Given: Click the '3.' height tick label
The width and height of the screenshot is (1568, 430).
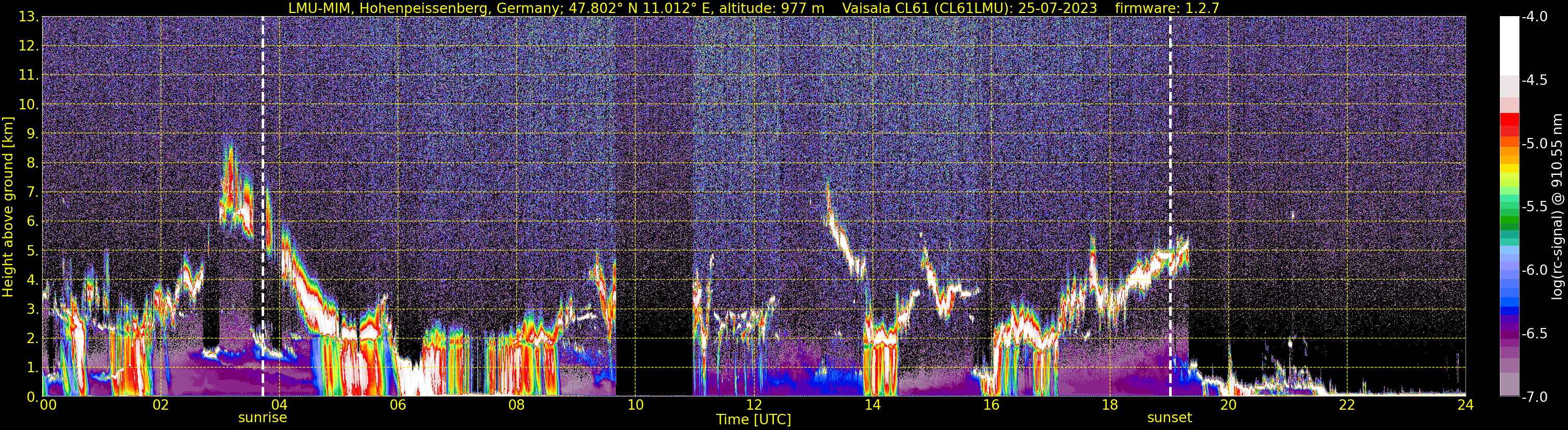Looking at the screenshot, I should (32, 309).
